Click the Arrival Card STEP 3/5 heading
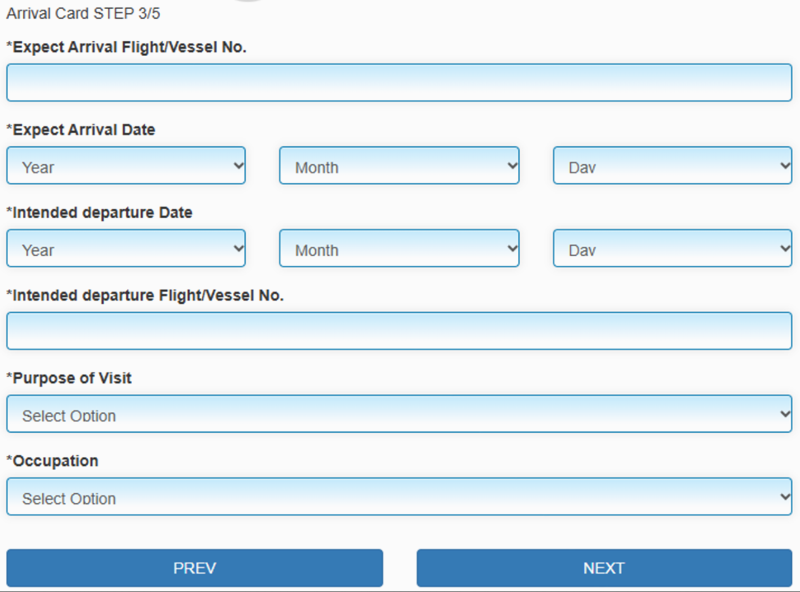This screenshot has width=800, height=592. point(83,13)
